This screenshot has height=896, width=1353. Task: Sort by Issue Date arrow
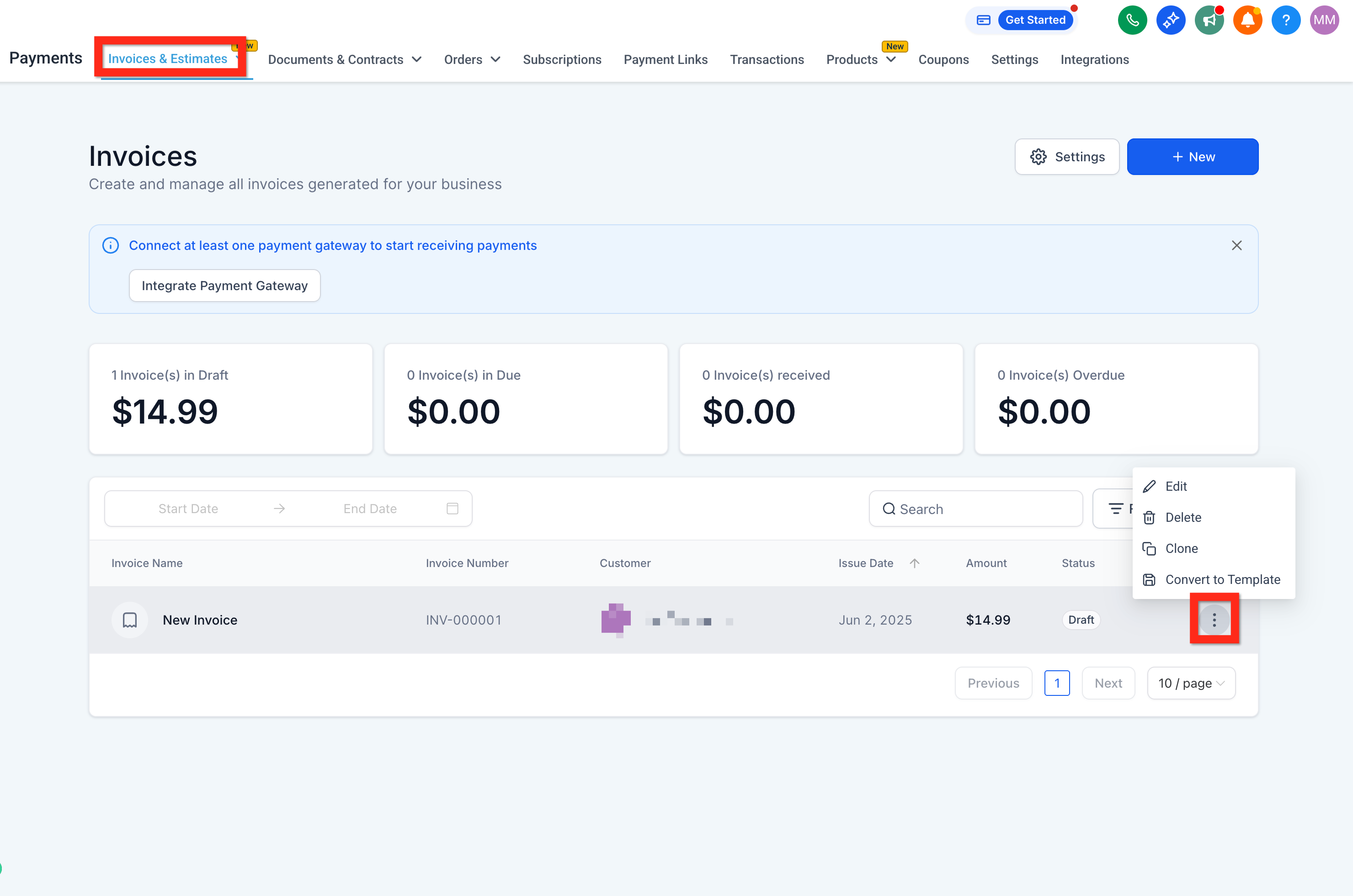click(x=915, y=563)
